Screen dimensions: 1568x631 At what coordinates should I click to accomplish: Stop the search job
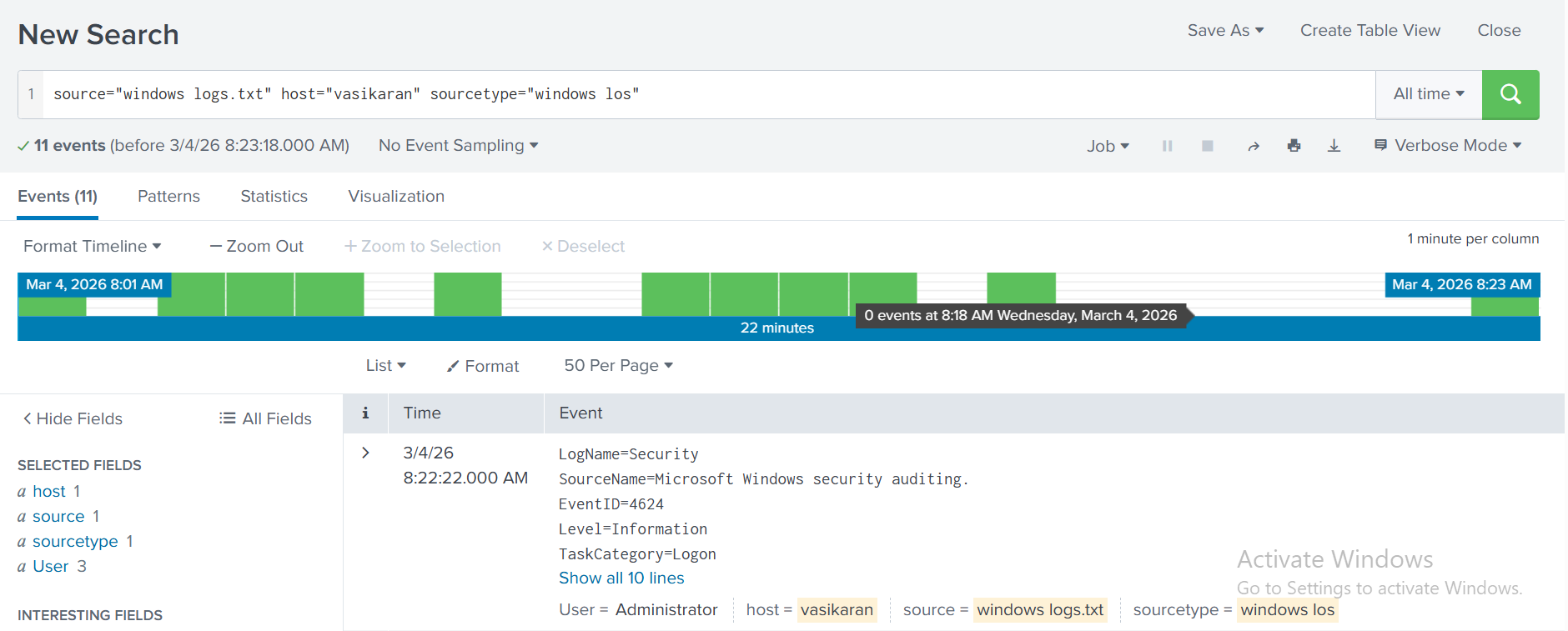tap(1207, 146)
